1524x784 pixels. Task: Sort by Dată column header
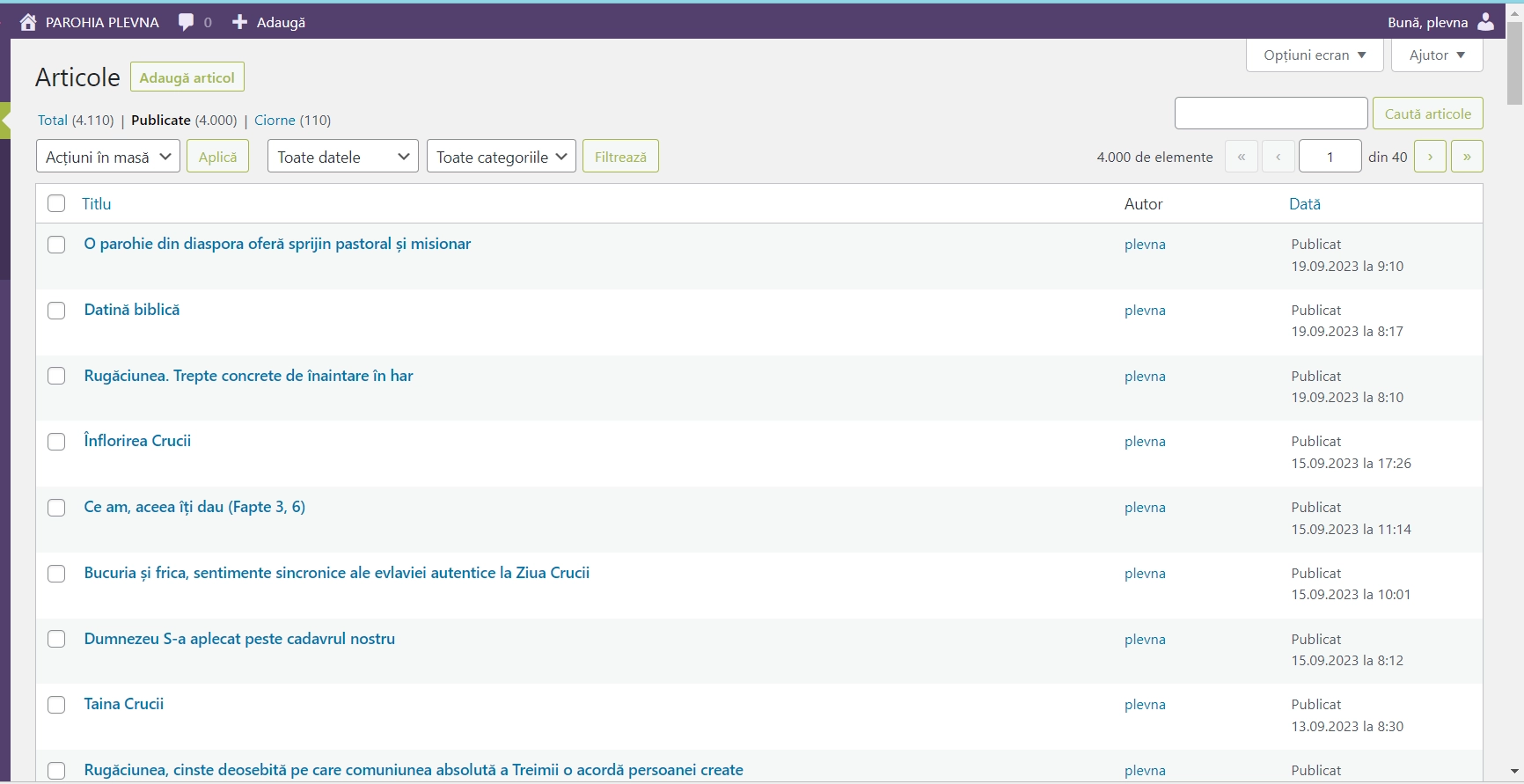[x=1305, y=203]
